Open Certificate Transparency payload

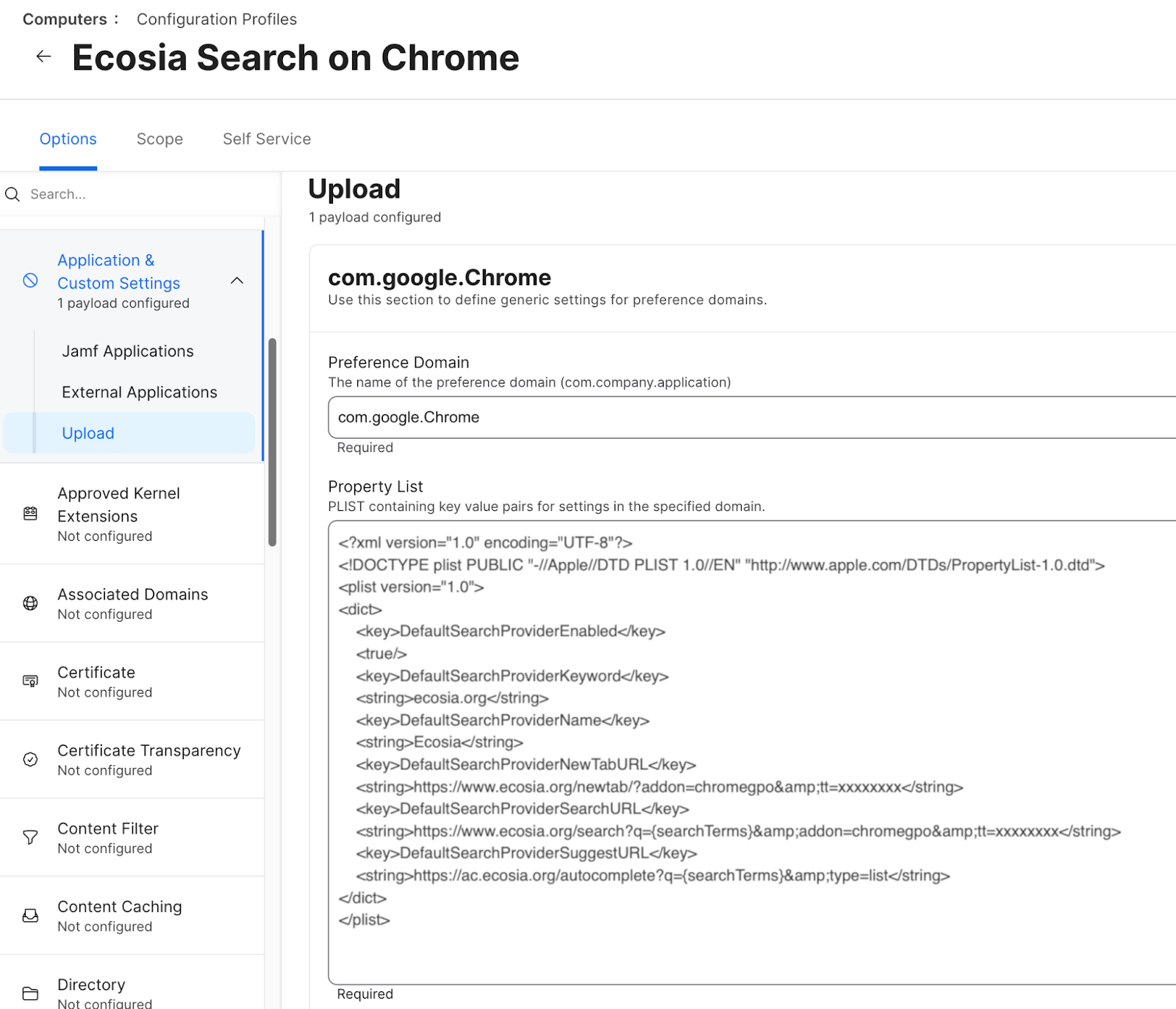(132, 759)
